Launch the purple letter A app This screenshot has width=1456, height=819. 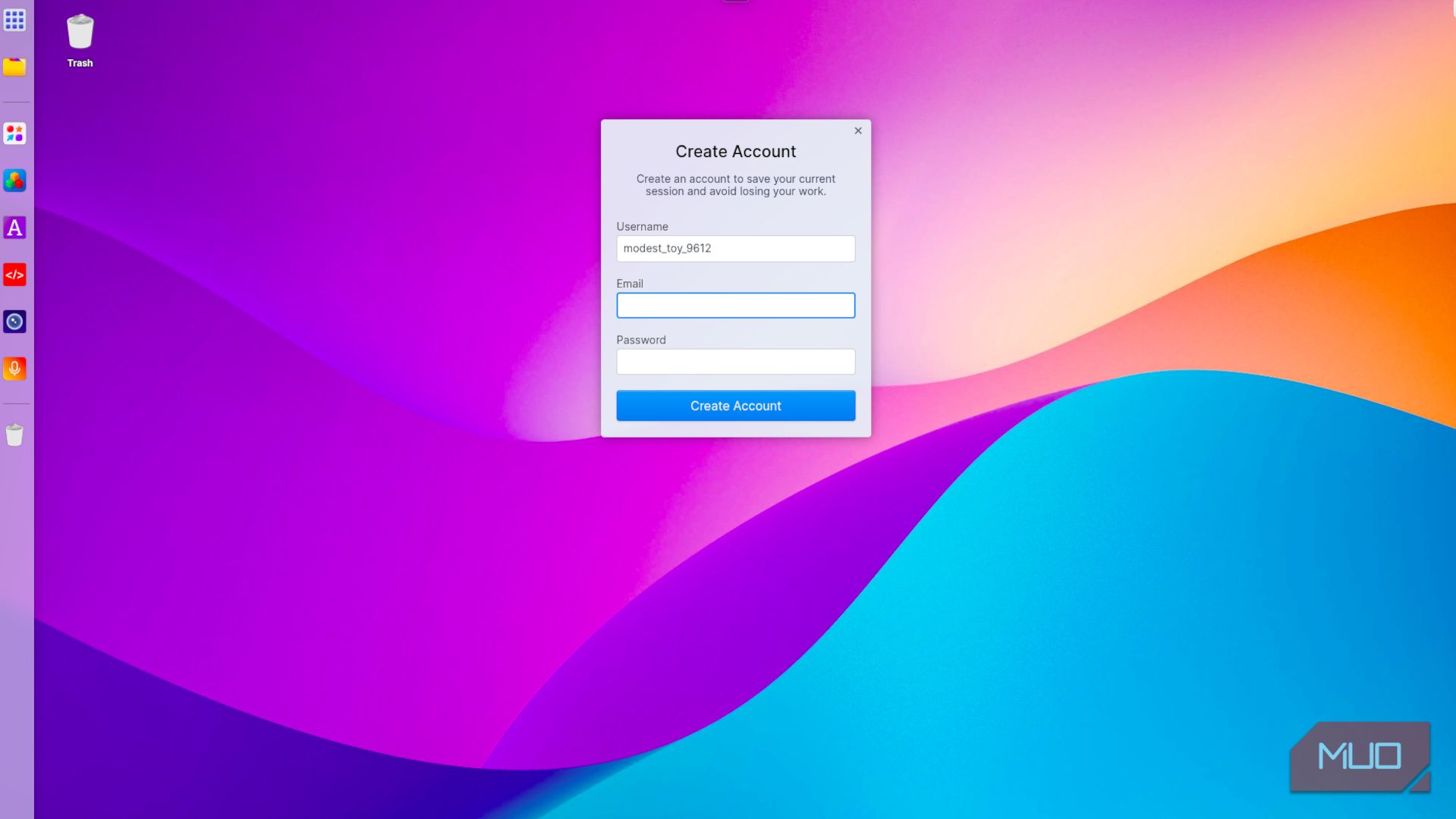tap(14, 227)
